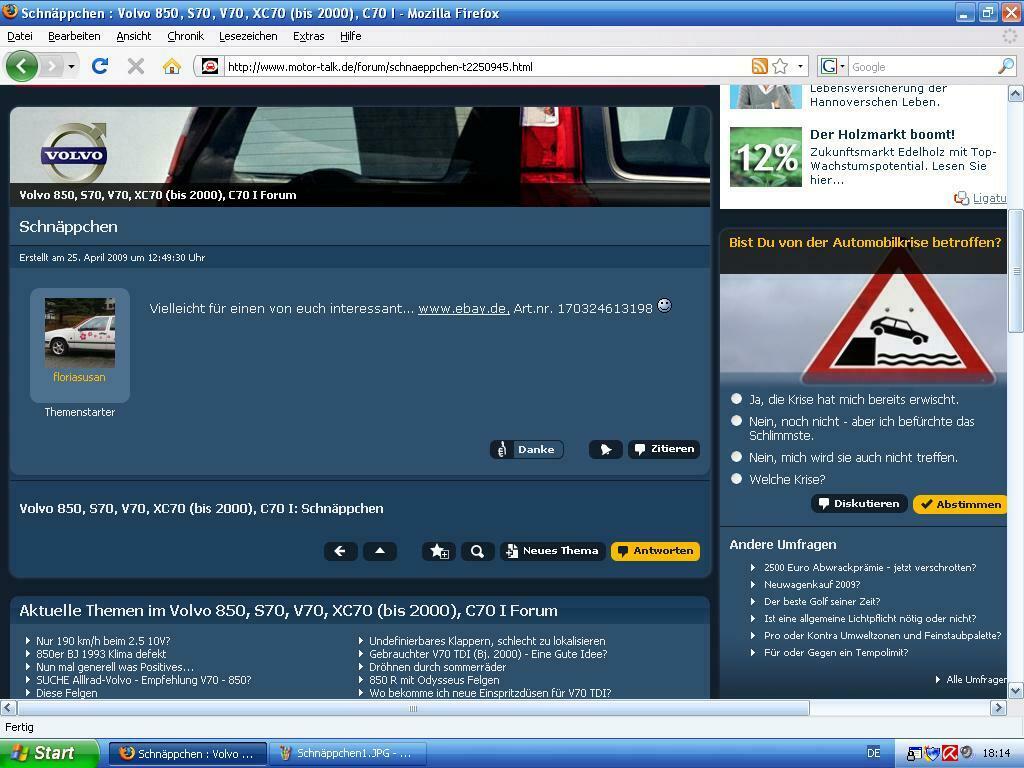1024x768 pixels.
Task: Open the Chronik menu
Action: coord(185,36)
